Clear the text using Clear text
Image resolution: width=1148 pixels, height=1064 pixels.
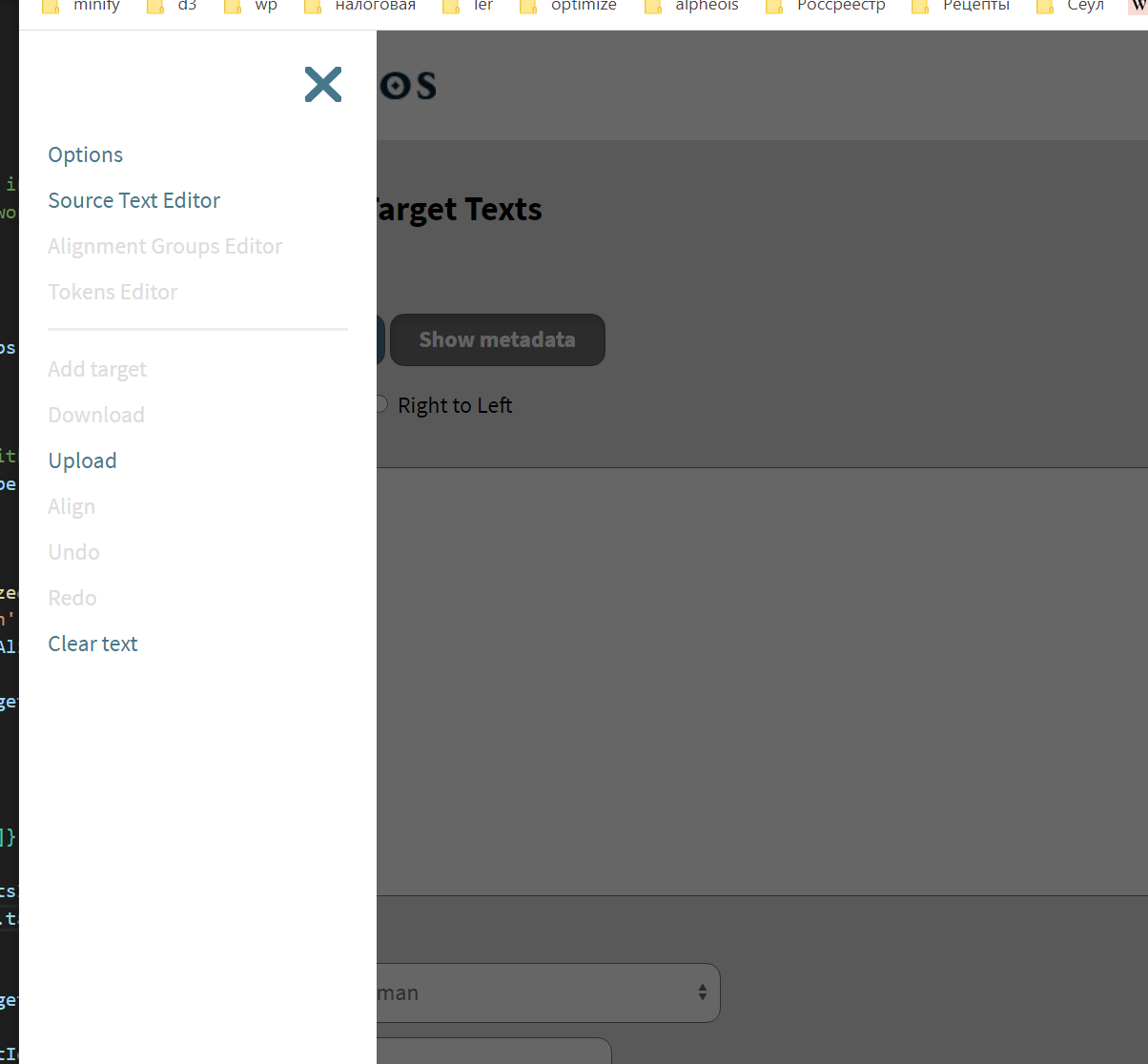[x=92, y=644]
